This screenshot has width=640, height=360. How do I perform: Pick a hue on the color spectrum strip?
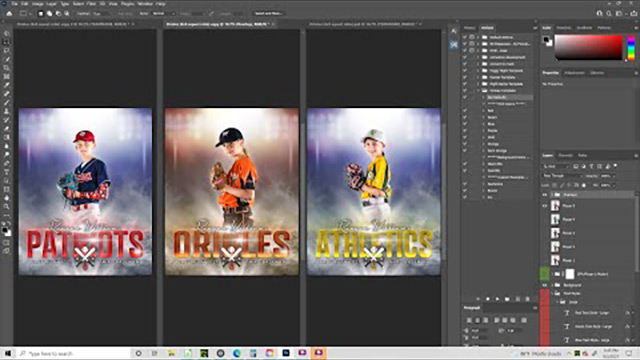click(631, 48)
